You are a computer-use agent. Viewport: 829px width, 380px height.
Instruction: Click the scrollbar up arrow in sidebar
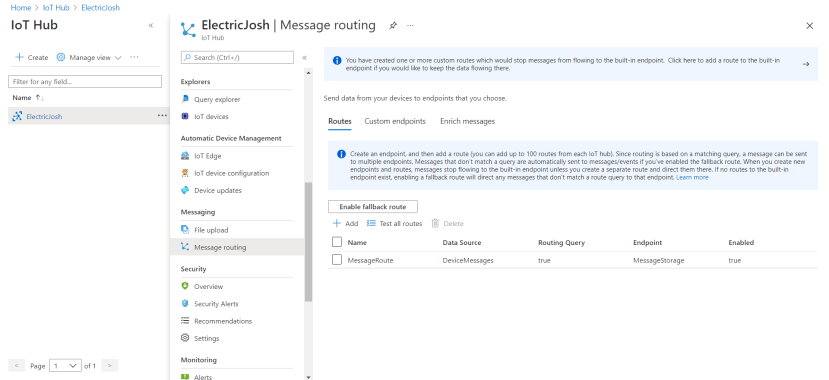click(x=308, y=73)
